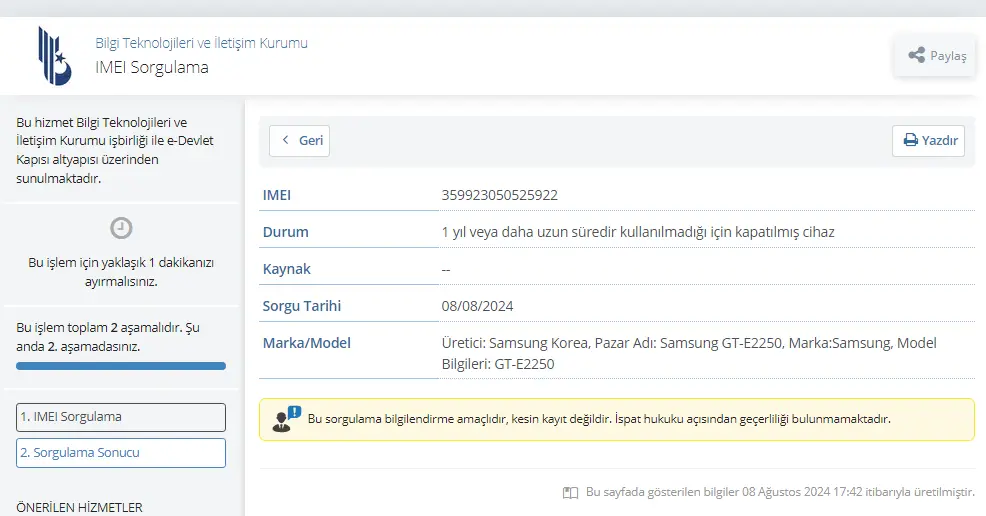986x516 pixels.
Task: Click the info person icon in yellow notice
Action: tap(287, 419)
